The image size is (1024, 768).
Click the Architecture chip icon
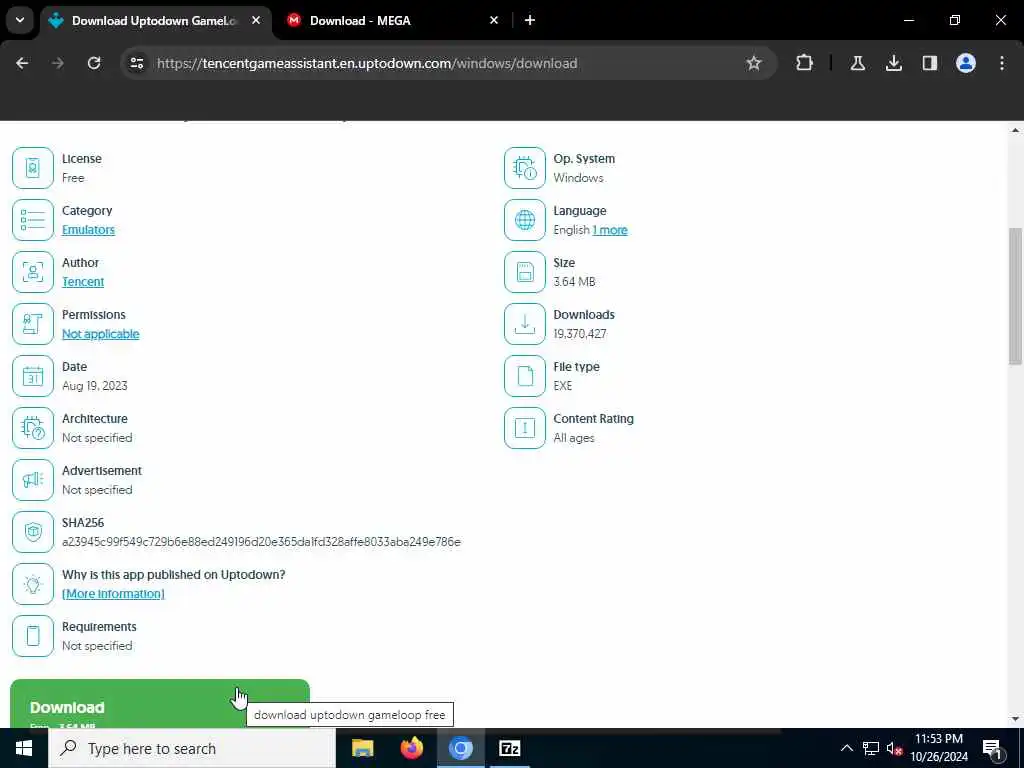[33, 428]
